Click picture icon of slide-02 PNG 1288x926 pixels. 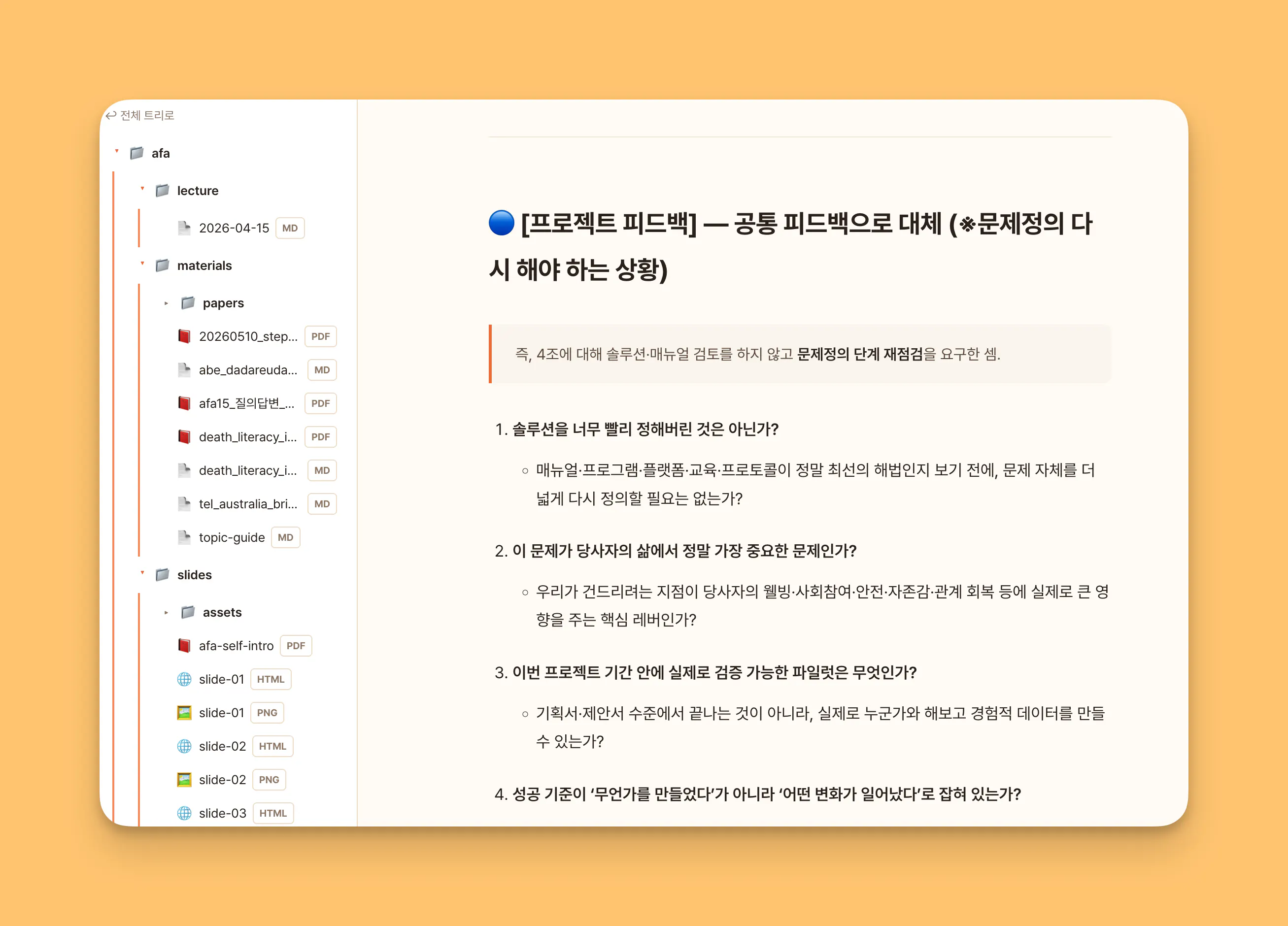pos(184,780)
